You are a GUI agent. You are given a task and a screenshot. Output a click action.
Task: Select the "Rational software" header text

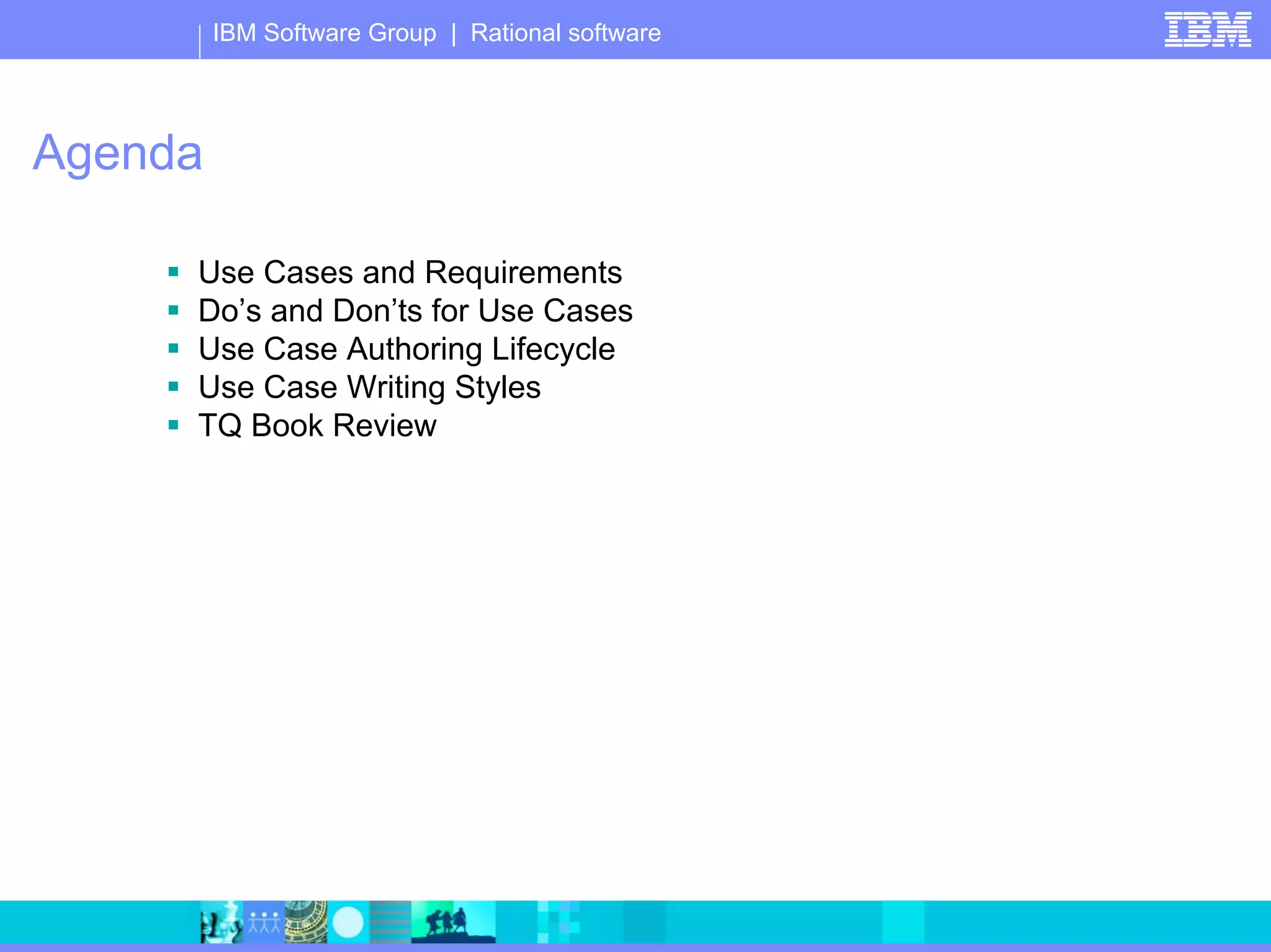click(x=565, y=33)
